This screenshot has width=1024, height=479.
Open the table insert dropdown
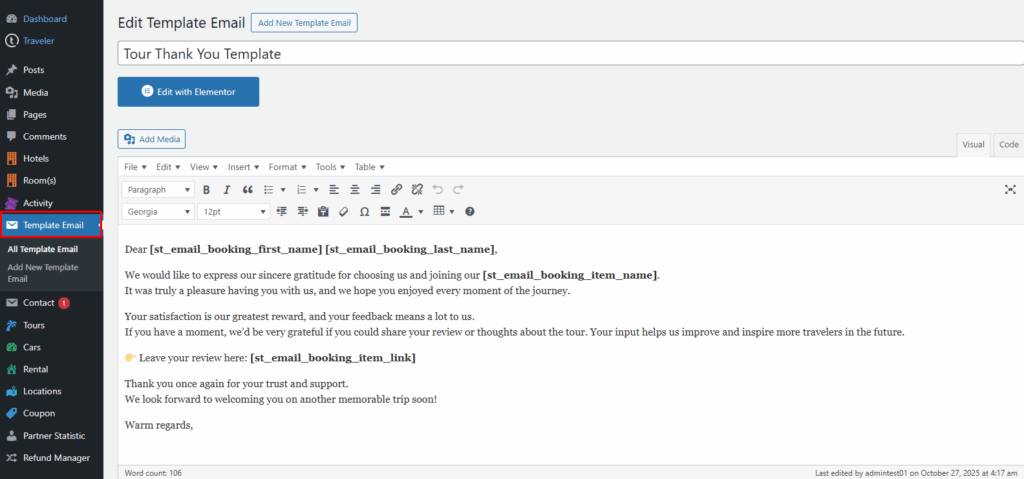pos(443,212)
